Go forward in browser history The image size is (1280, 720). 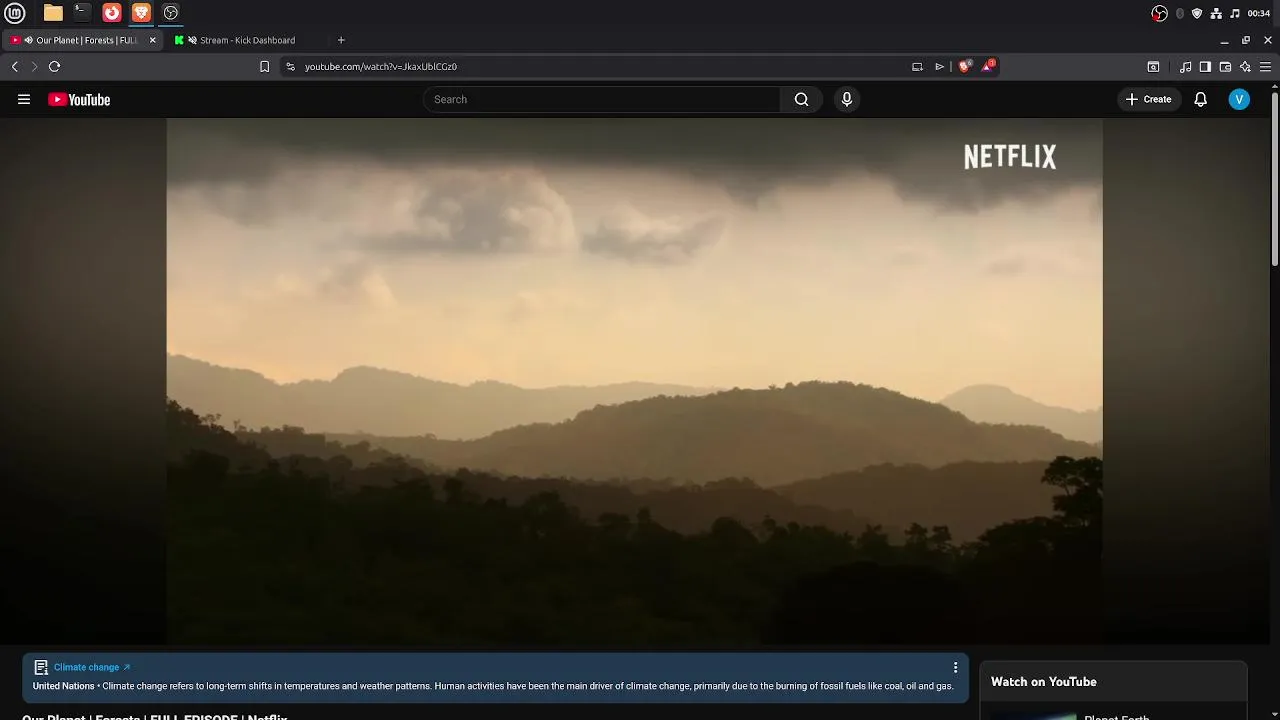pos(34,66)
